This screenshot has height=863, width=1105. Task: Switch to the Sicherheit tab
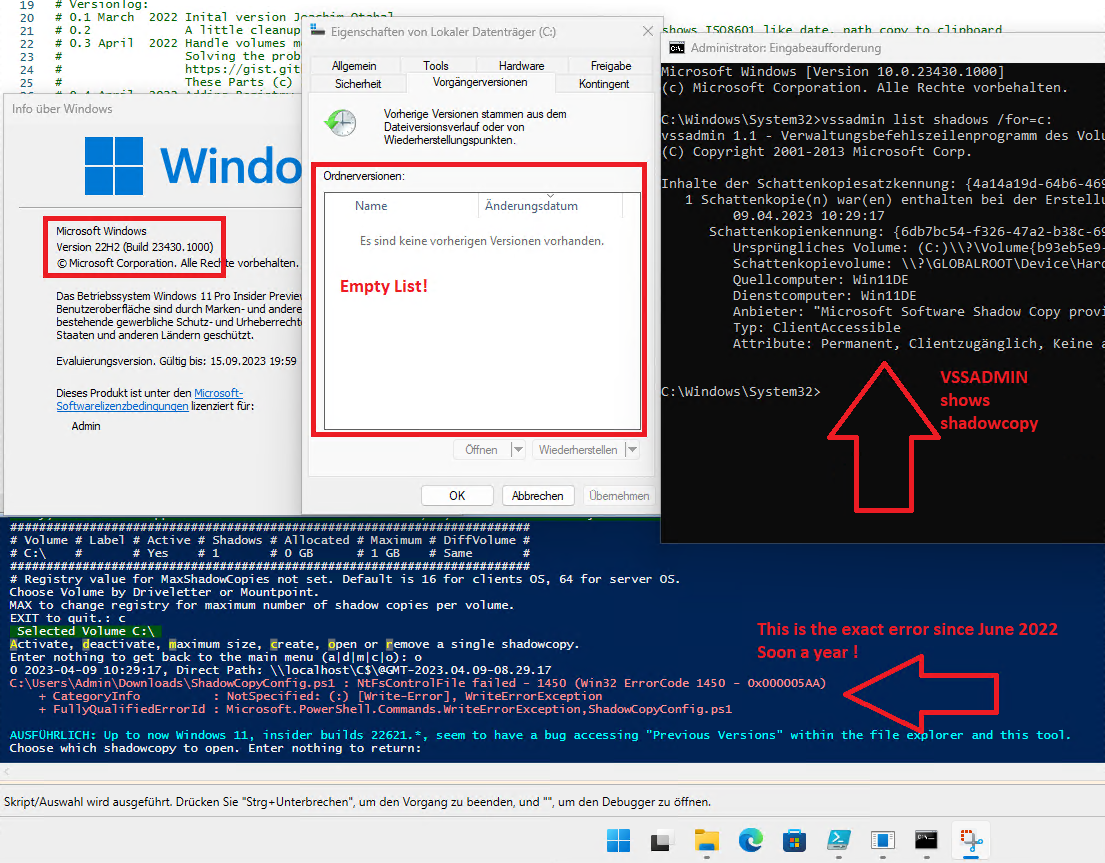click(x=358, y=84)
